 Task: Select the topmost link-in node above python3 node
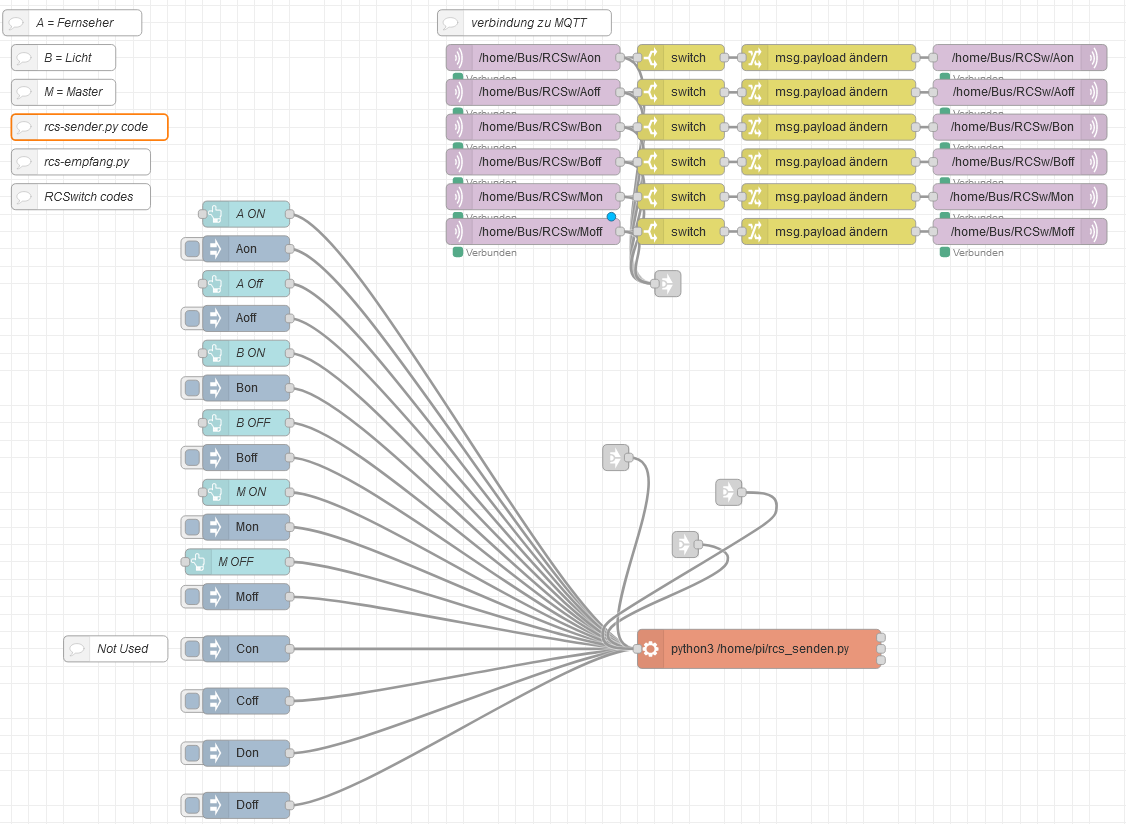click(x=615, y=457)
